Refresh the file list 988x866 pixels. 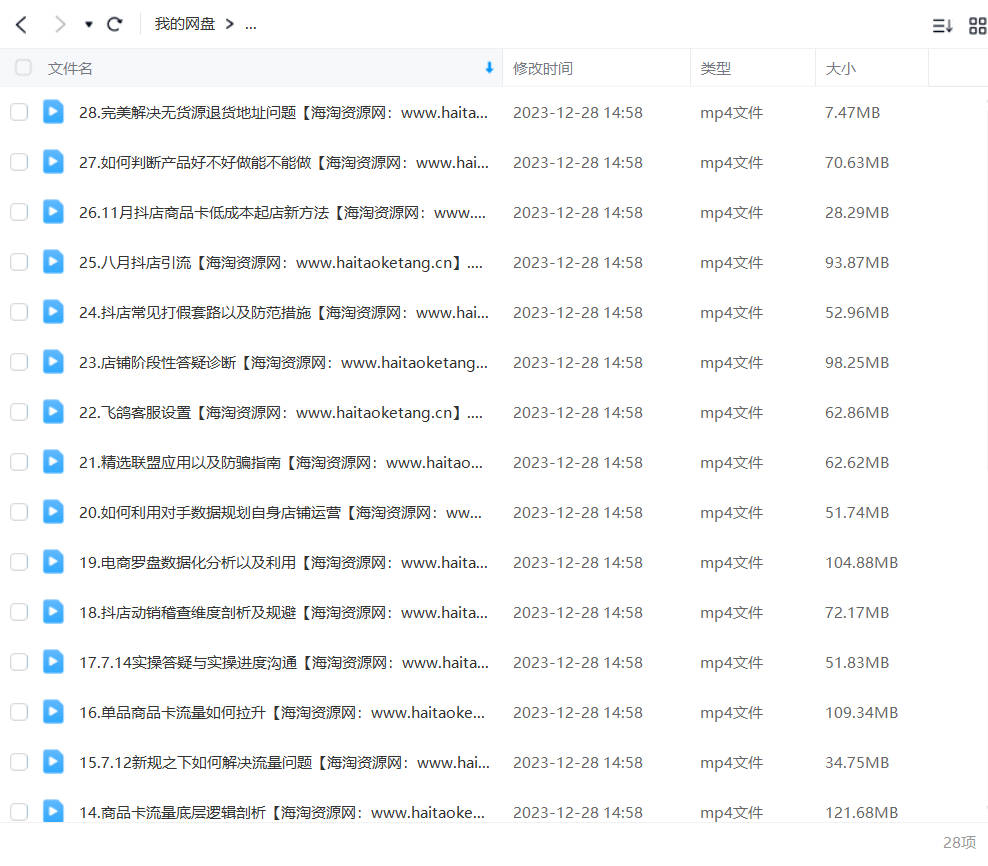114,25
